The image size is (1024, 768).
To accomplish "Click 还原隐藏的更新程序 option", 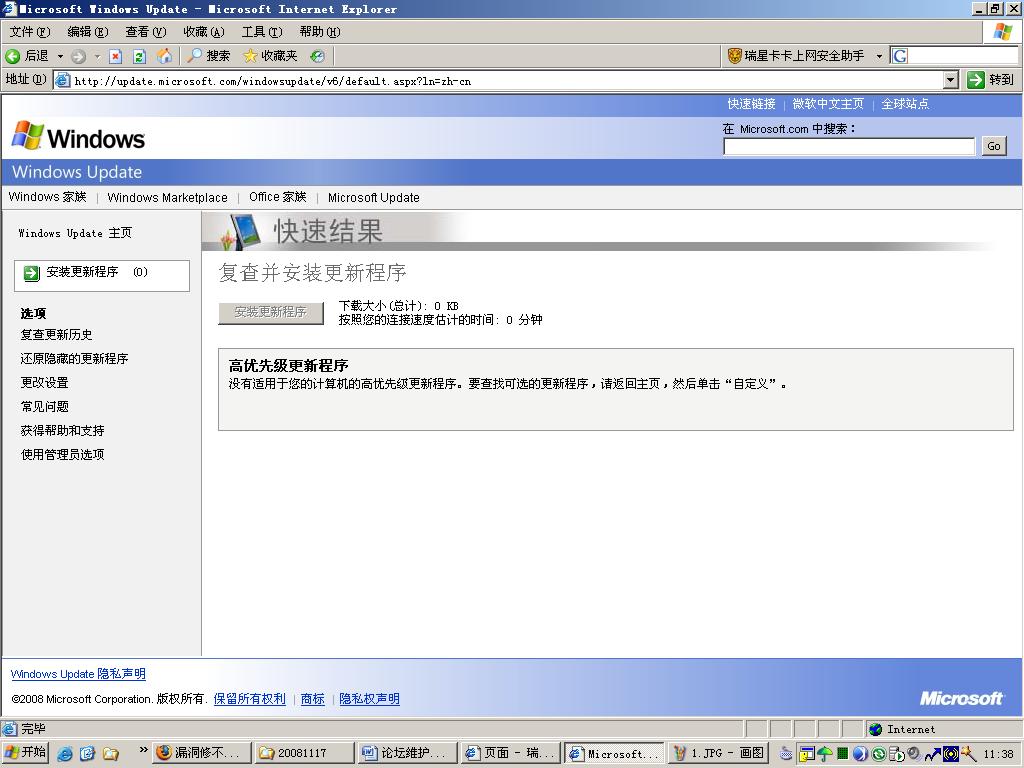I will click(74, 359).
